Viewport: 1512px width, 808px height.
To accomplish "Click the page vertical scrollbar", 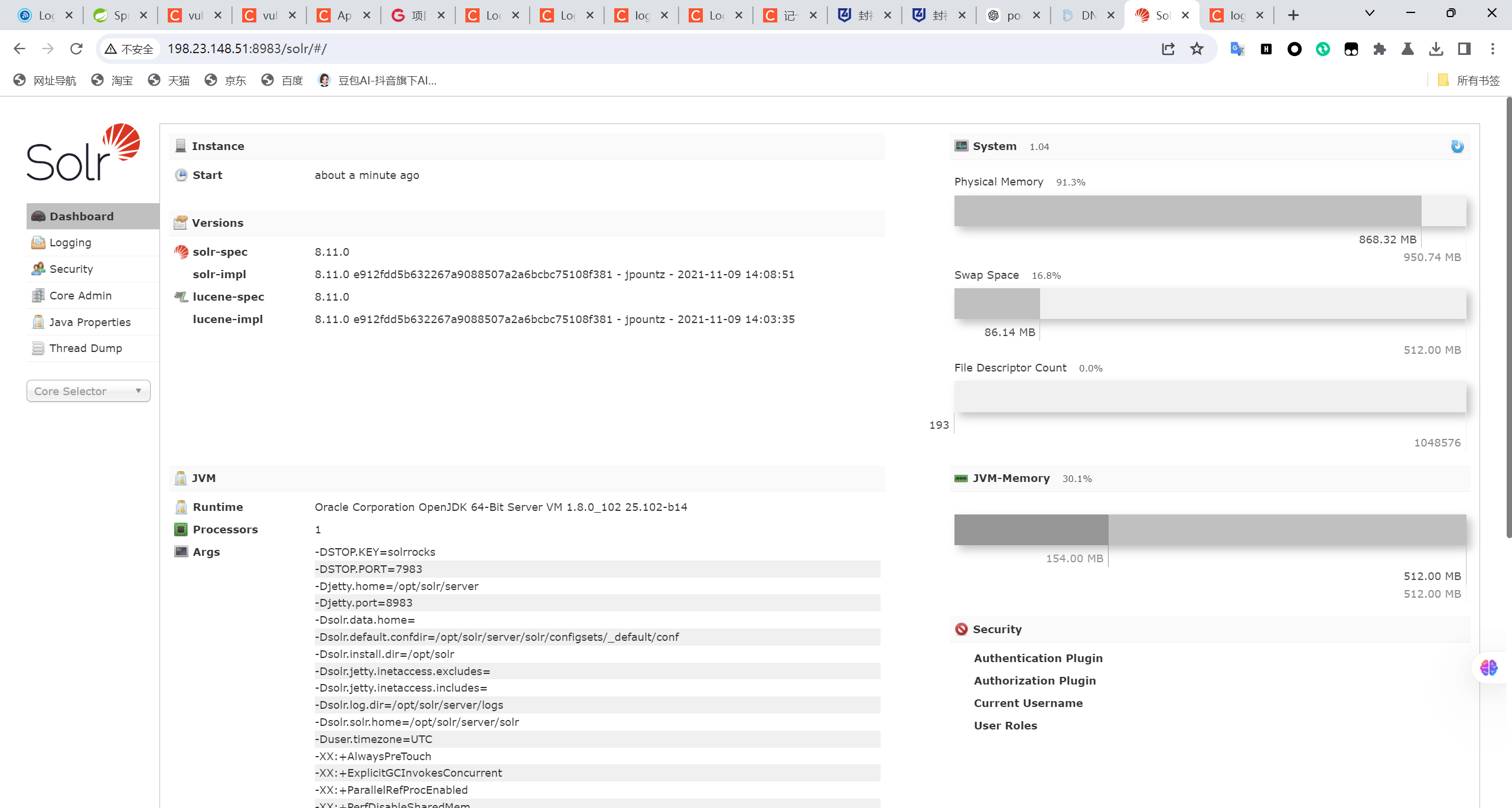I will click(1508, 319).
